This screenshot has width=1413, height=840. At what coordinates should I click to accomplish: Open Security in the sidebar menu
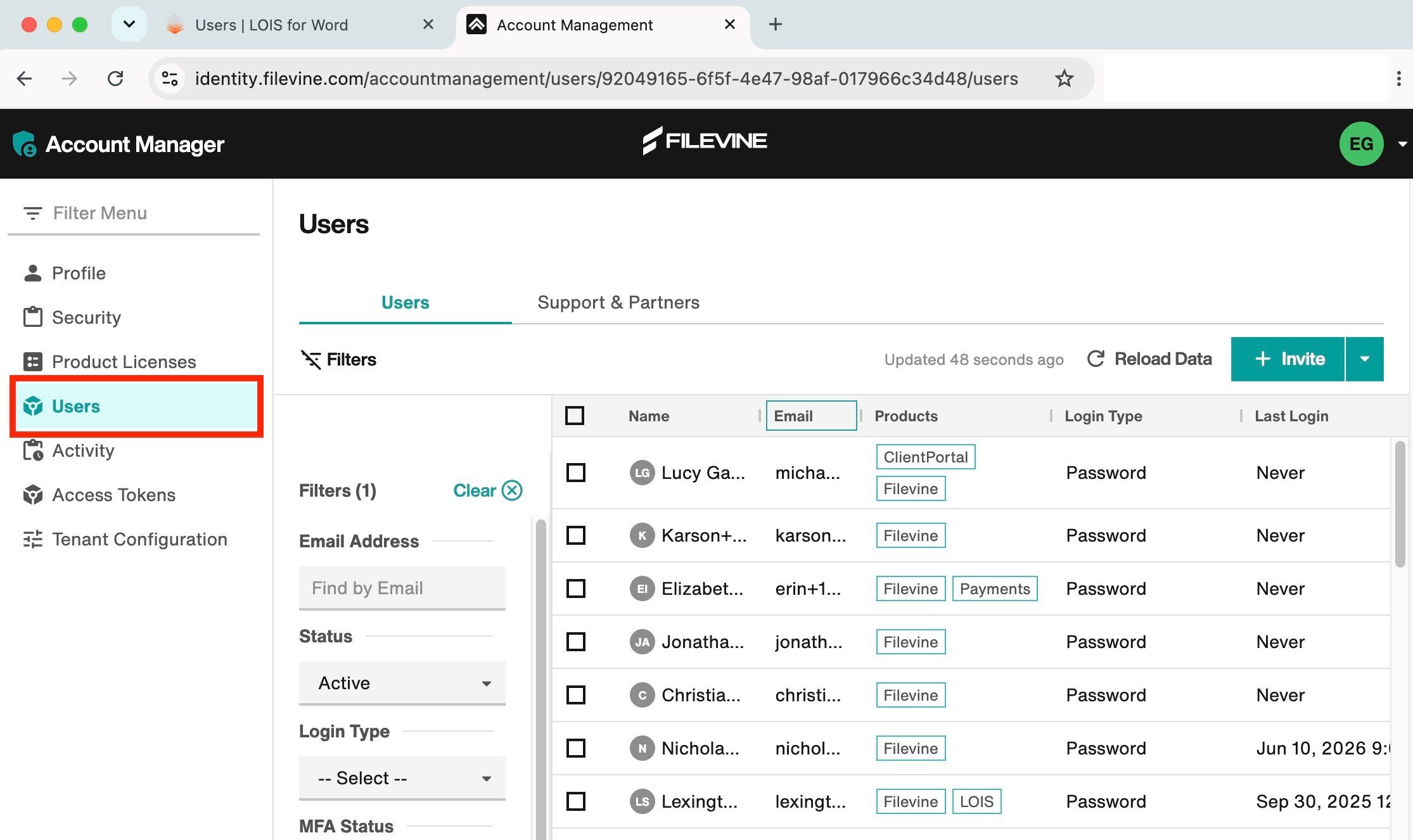pyautogui.click(x=86, y=317)
